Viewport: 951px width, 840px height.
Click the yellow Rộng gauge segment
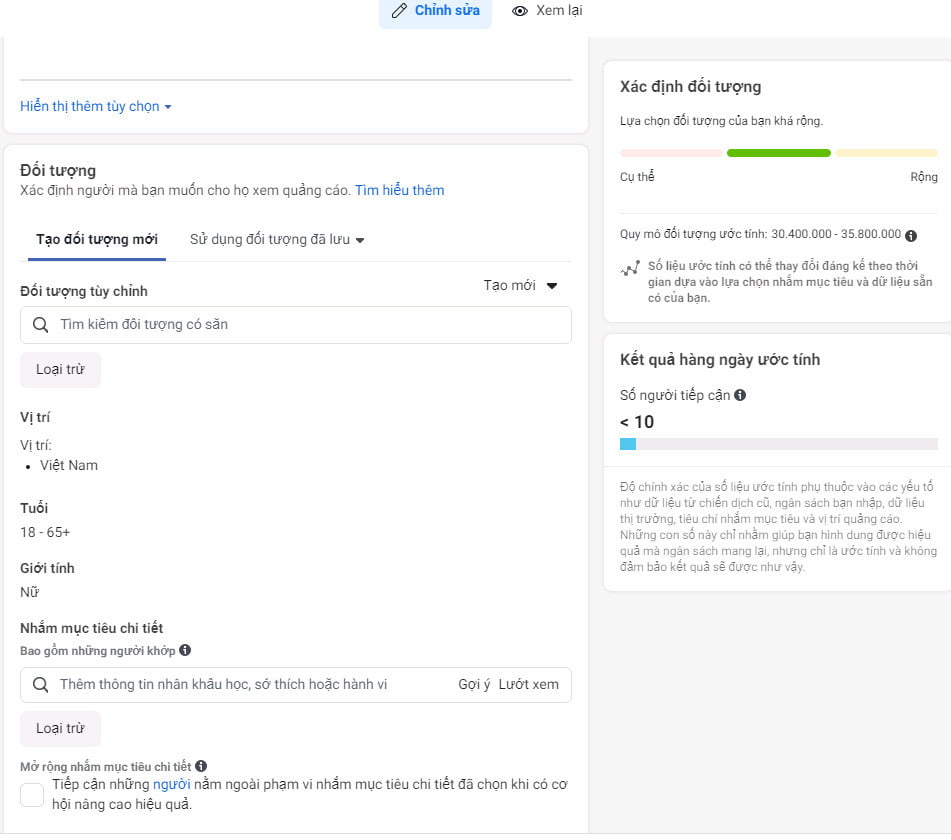886,153
